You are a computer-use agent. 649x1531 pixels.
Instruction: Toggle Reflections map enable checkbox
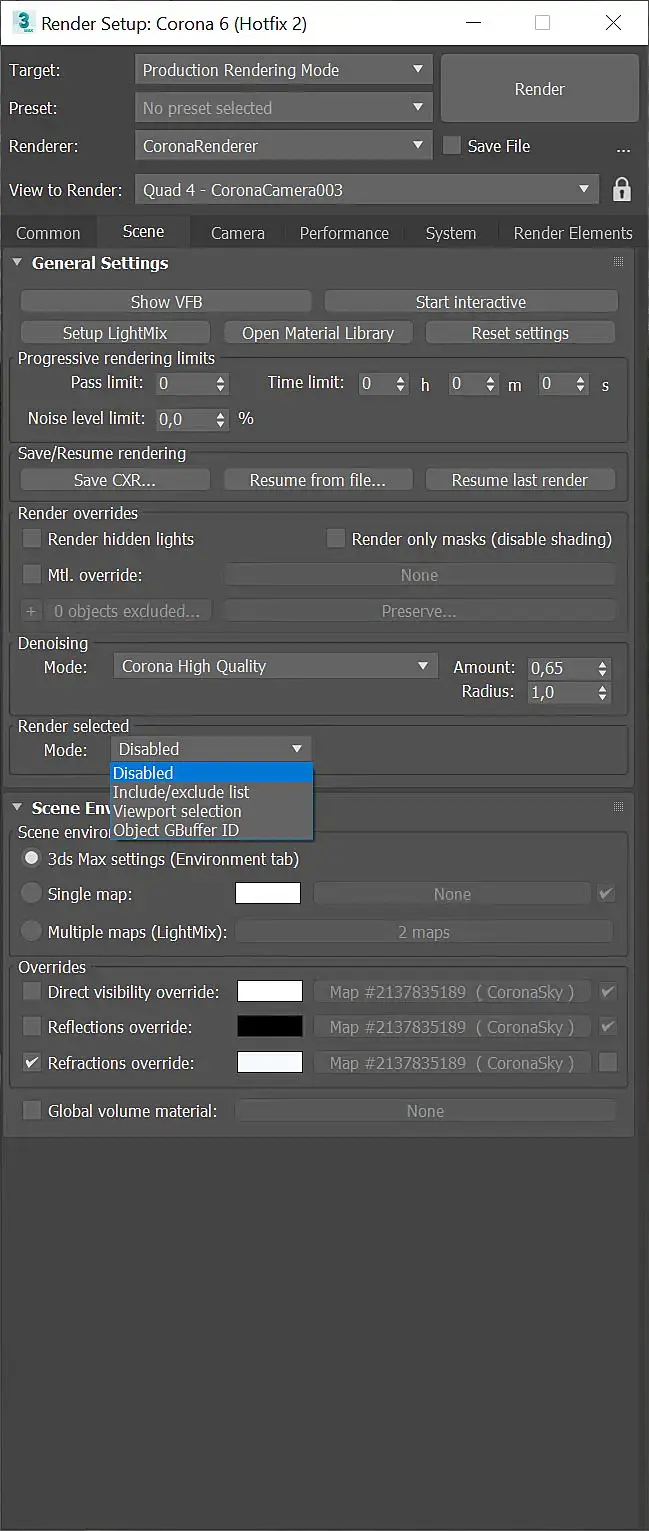(607, 1026)
